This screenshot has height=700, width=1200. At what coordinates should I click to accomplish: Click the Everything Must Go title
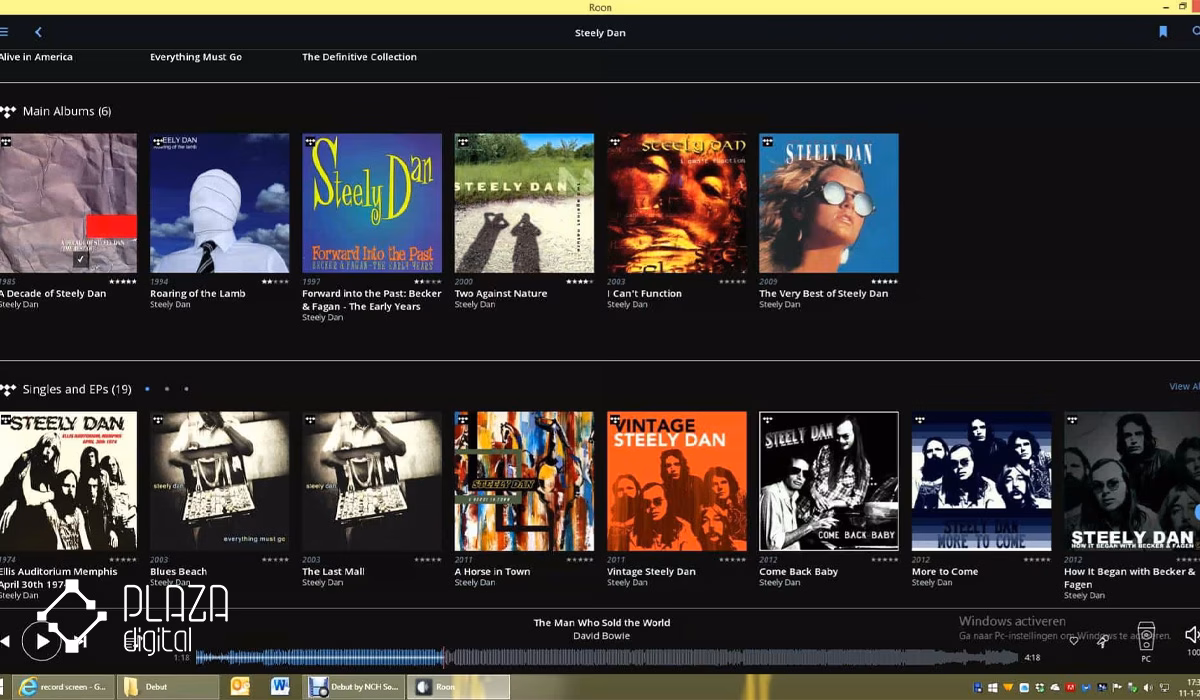tap(196, 57)
